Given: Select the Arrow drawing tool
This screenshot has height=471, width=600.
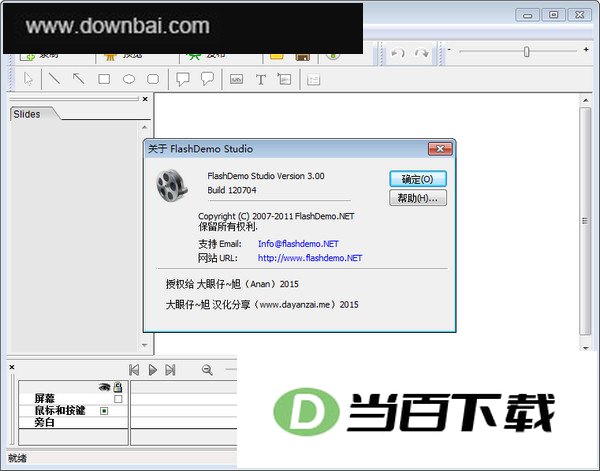Looking at the screenshot, I should click(x=79, y=79).
